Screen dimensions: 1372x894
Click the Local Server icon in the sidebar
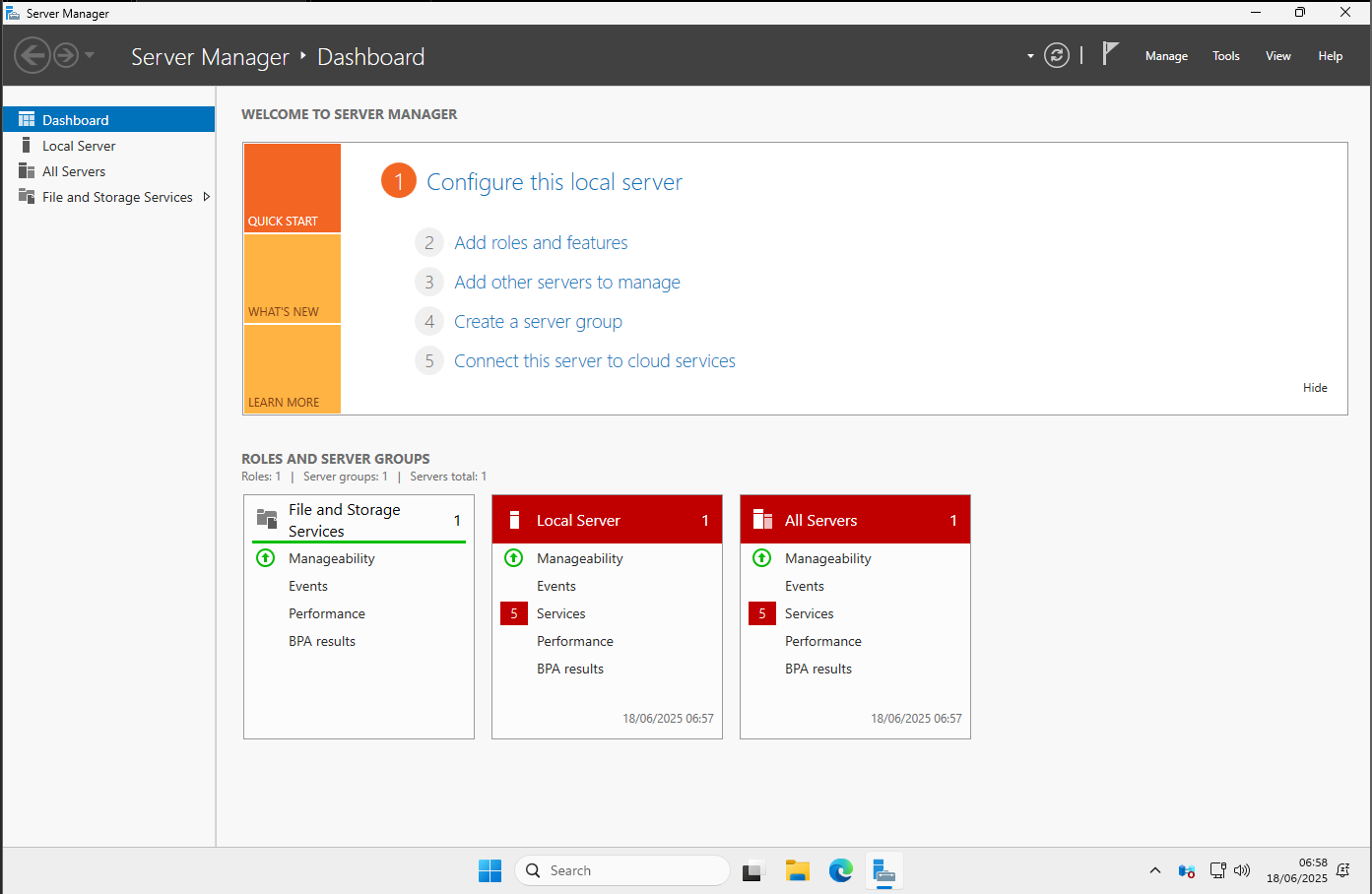click(x=27, y=145)
